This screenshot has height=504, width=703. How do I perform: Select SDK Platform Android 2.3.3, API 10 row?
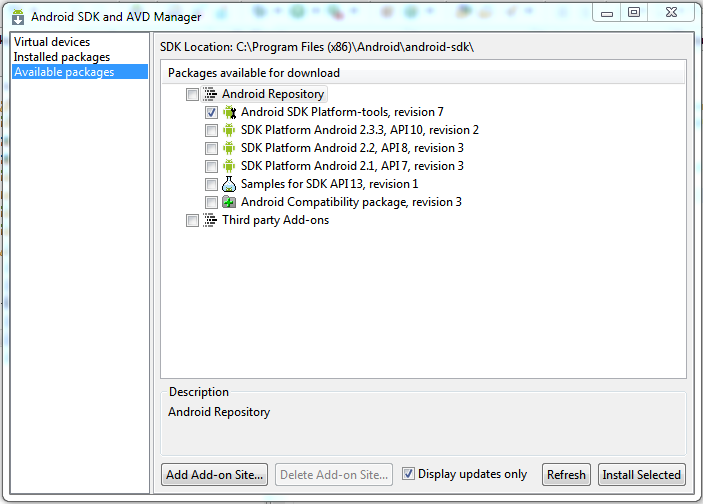(360, 130)
